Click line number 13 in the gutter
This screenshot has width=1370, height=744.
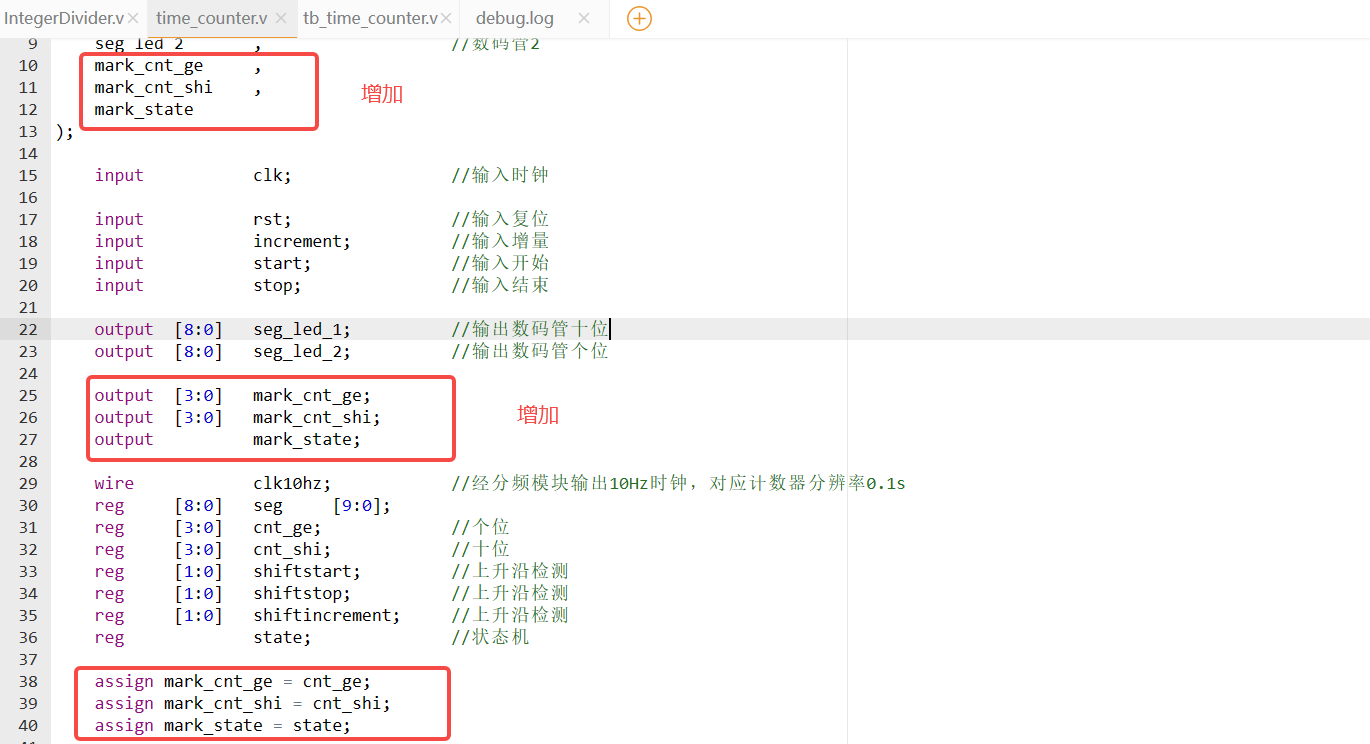click(27, 131)
